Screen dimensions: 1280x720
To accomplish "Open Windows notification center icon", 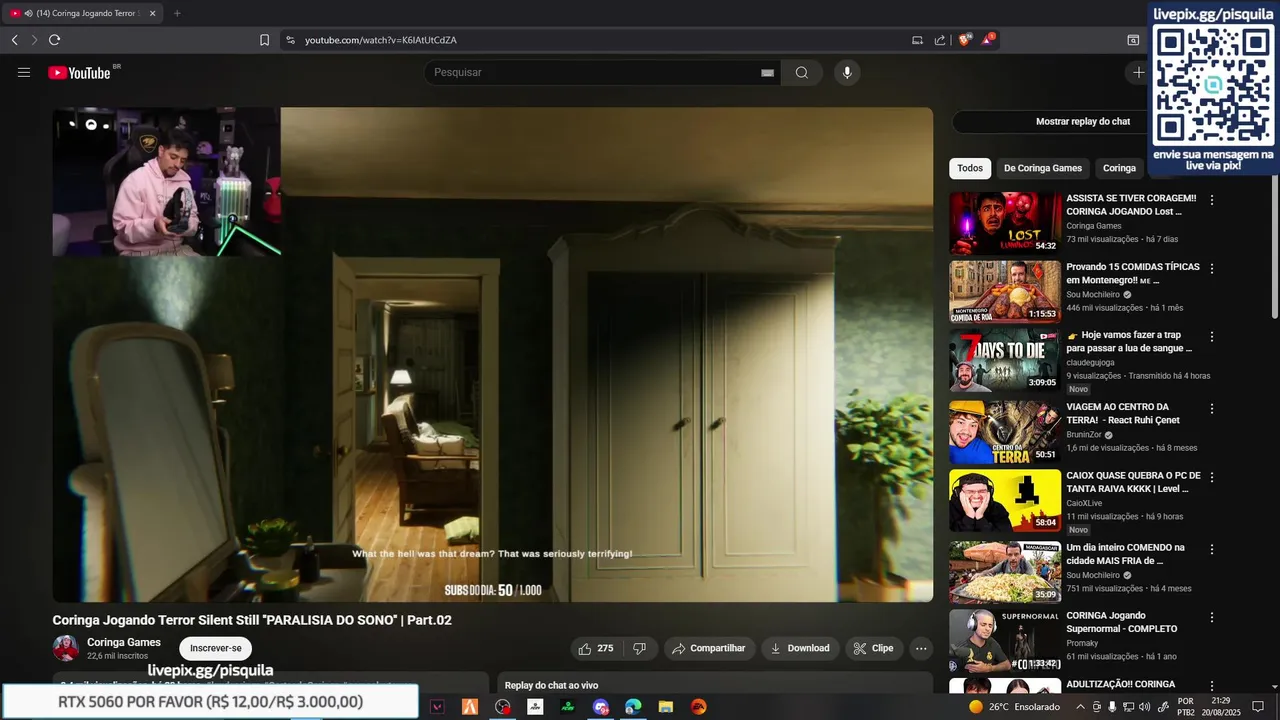I will (1258, 707).
